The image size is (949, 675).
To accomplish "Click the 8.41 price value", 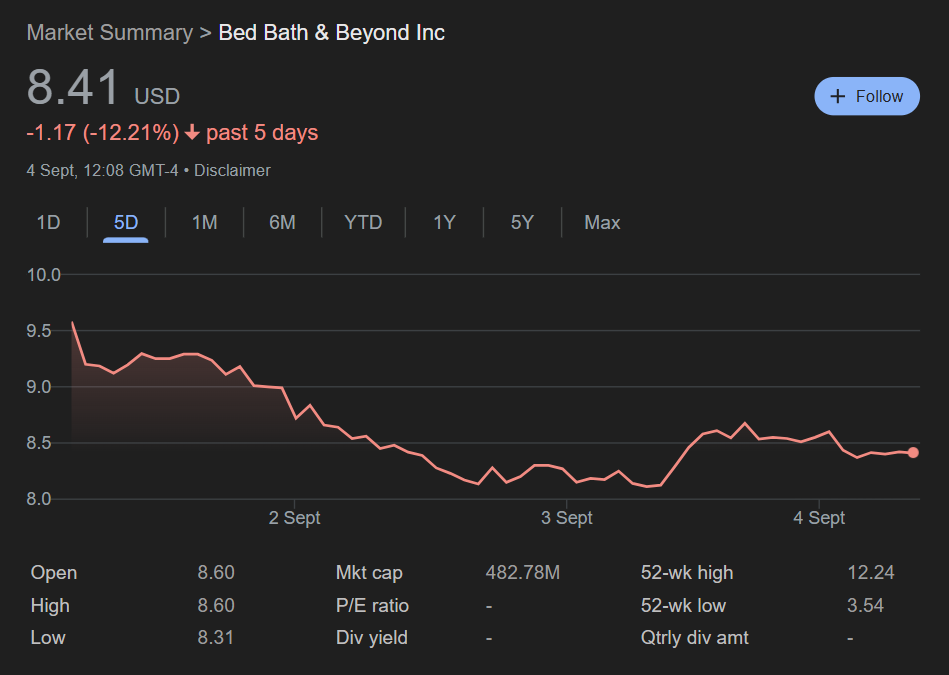I will click(x=73, y=87).
